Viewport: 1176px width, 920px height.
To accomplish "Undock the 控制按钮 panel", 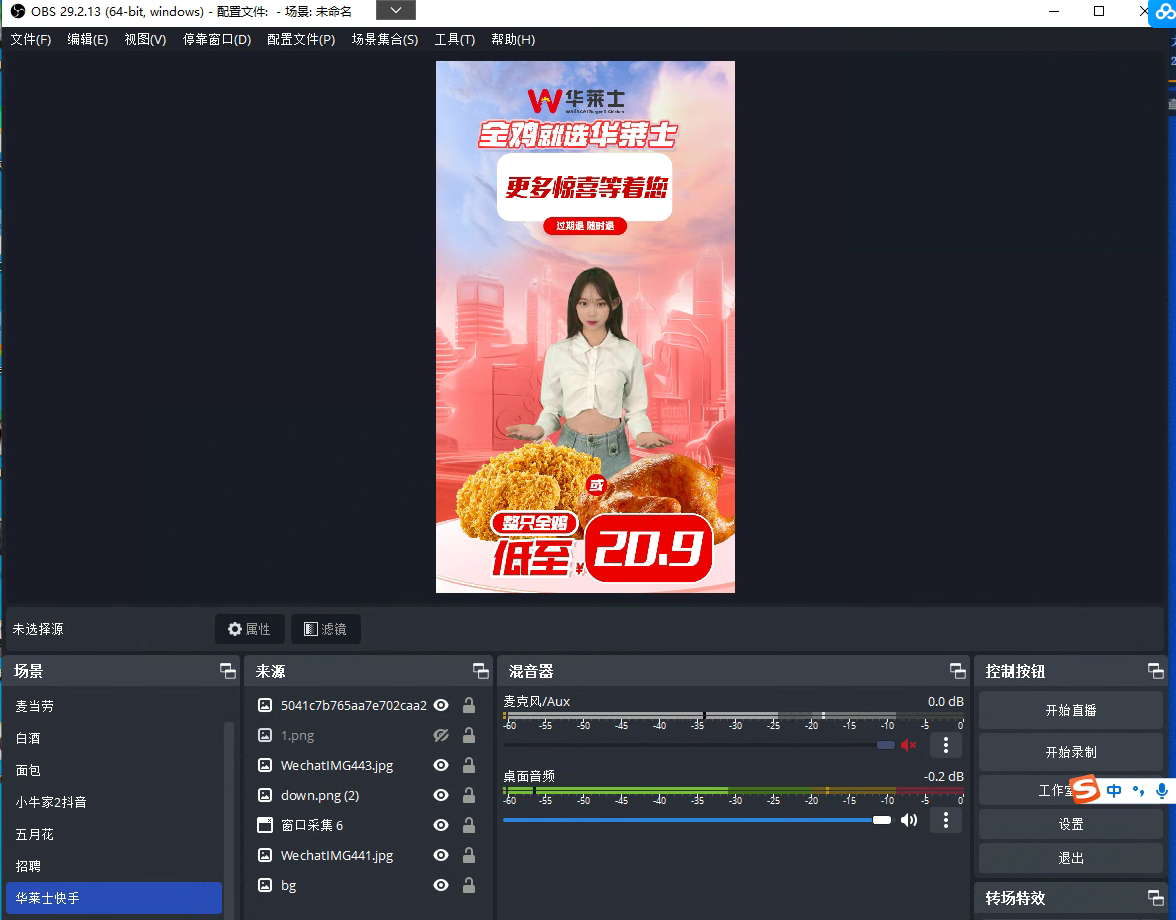I will (x=1156, y=671).
